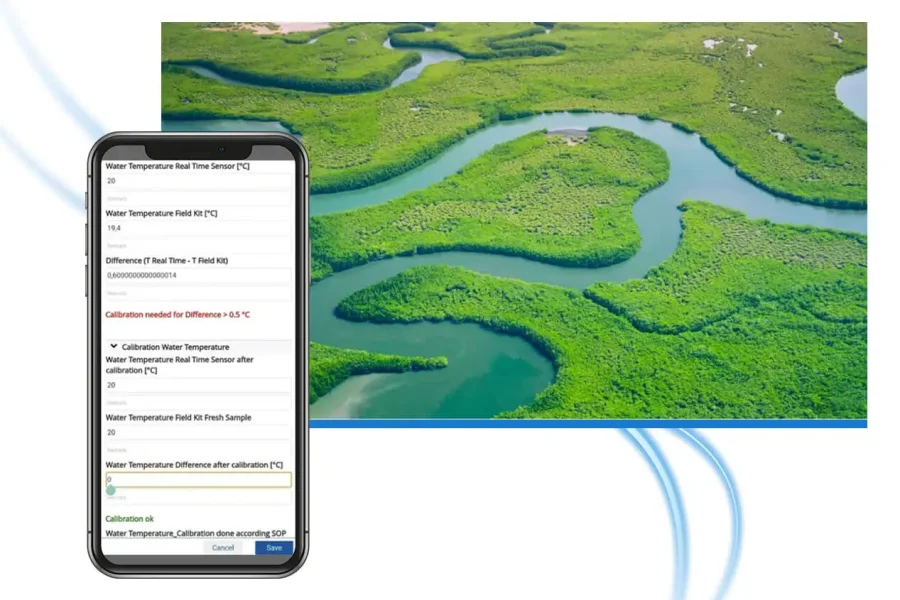The width and height of the screenshot is (900, 600).
Task: Select the Water Temperature Field Kit value 19,4
Action: click(195, 228)
